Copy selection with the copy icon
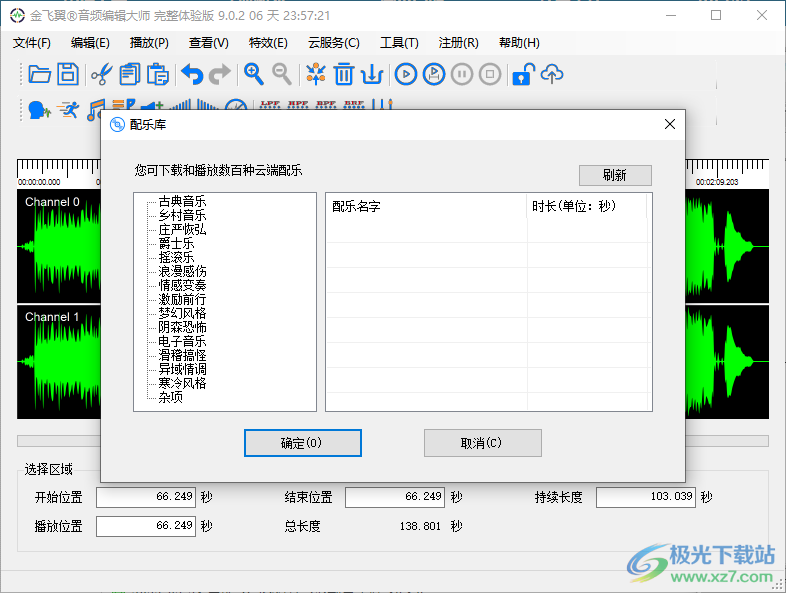 130,74
